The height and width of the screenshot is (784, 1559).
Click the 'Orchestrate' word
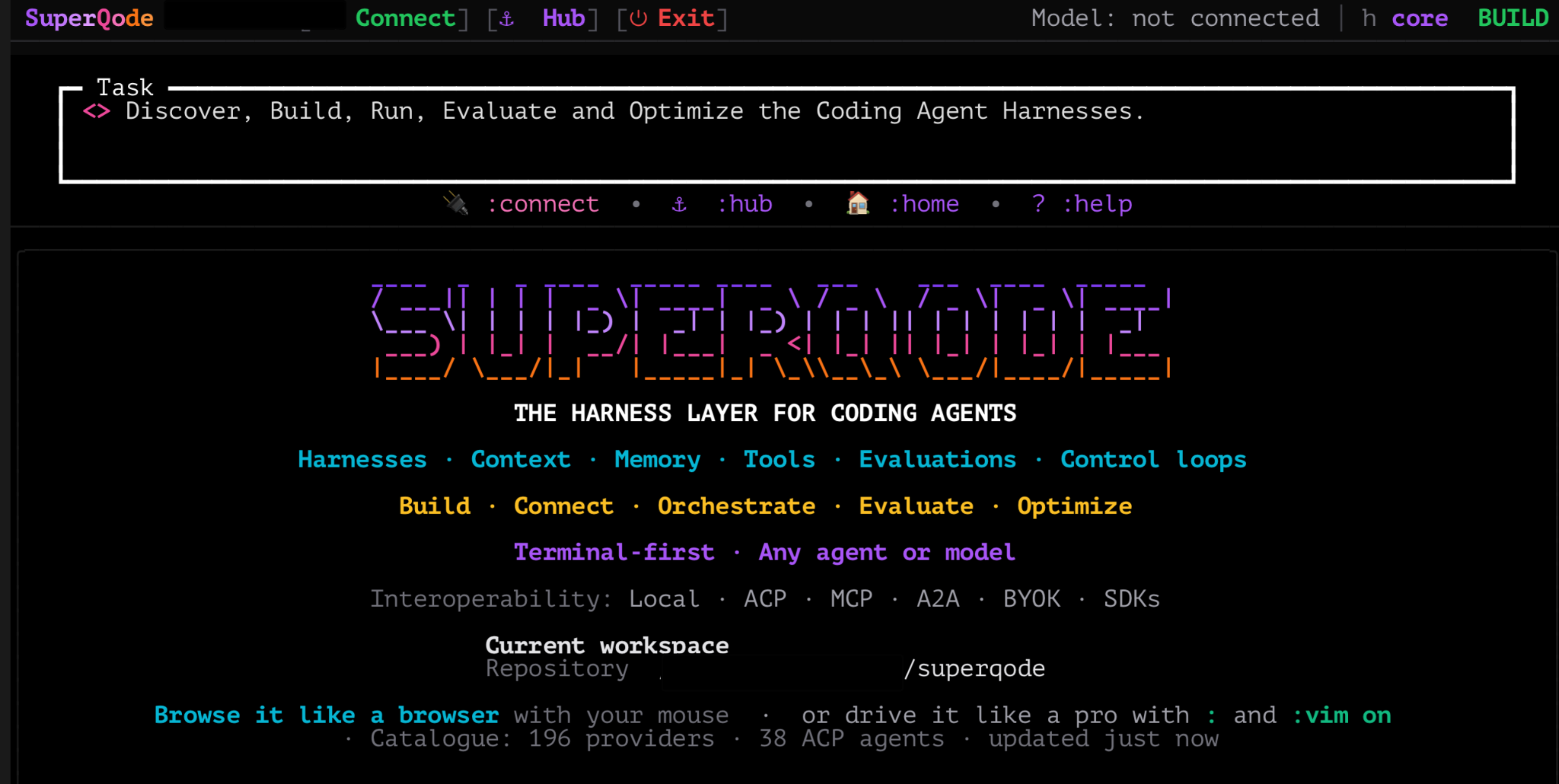pyautogui.click(x=736, y=506)
